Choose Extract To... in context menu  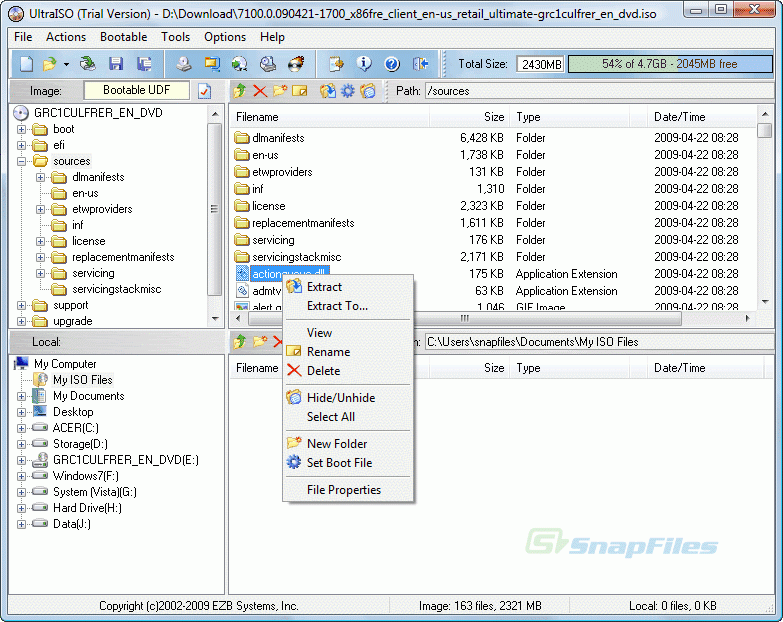click(348, 306)
